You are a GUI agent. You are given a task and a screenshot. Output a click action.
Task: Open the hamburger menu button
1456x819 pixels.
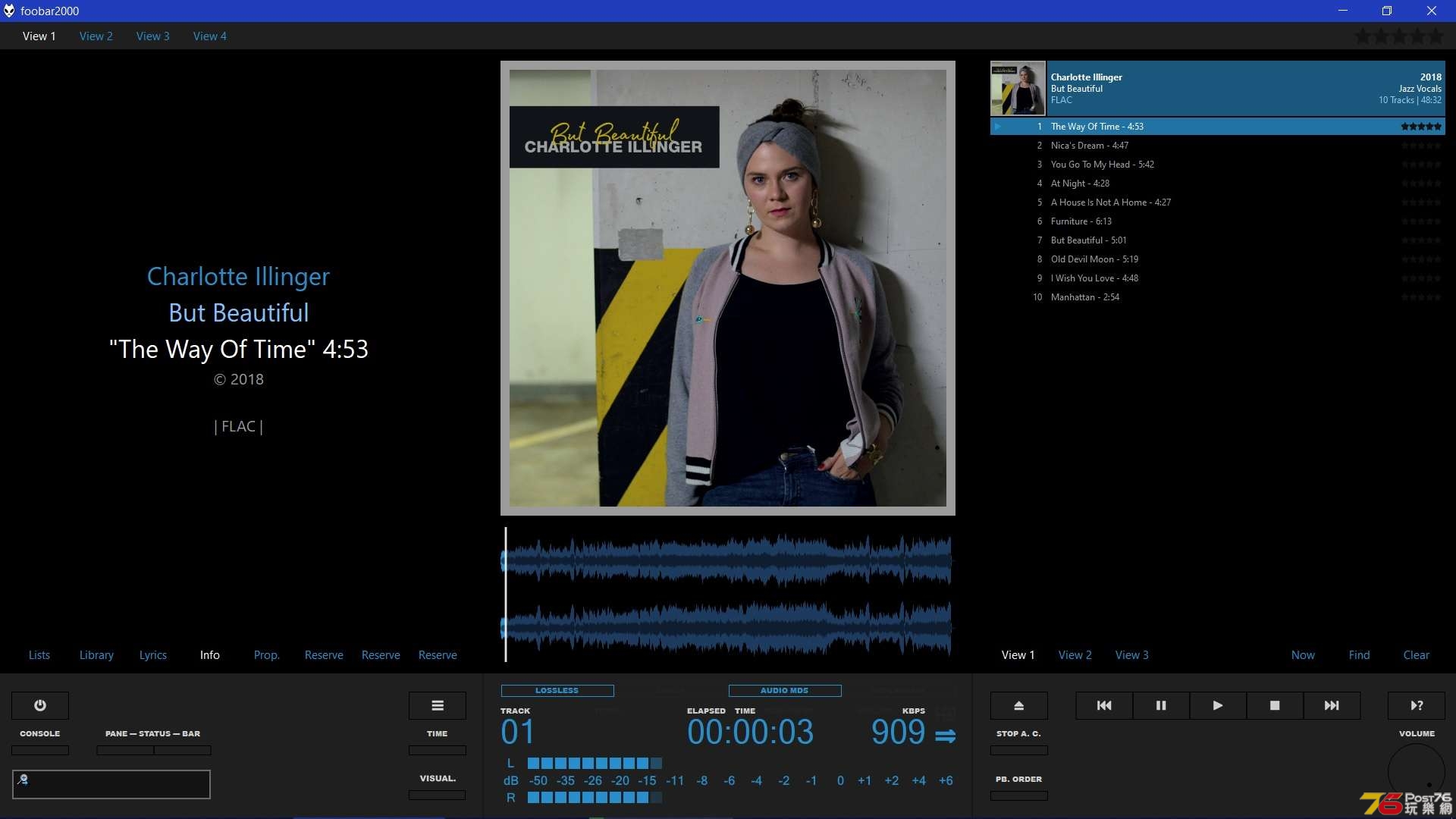click(x=438, y=705)
